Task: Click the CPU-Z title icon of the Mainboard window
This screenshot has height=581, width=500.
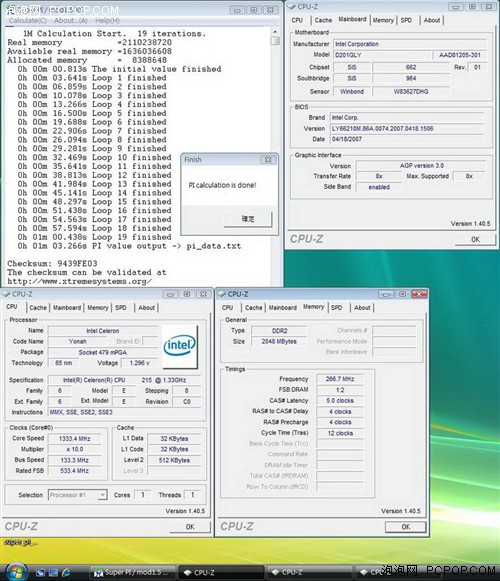Action: tap(292, 6)
